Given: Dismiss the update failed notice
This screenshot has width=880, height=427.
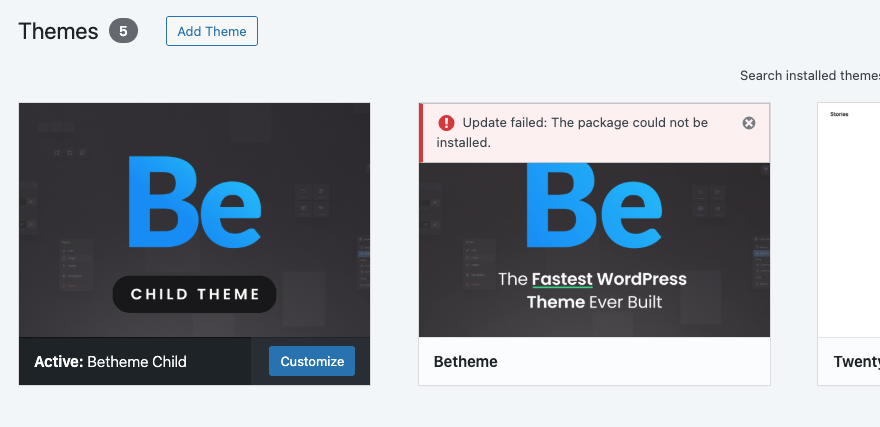Looking at the screenshot, I should 749,123.
